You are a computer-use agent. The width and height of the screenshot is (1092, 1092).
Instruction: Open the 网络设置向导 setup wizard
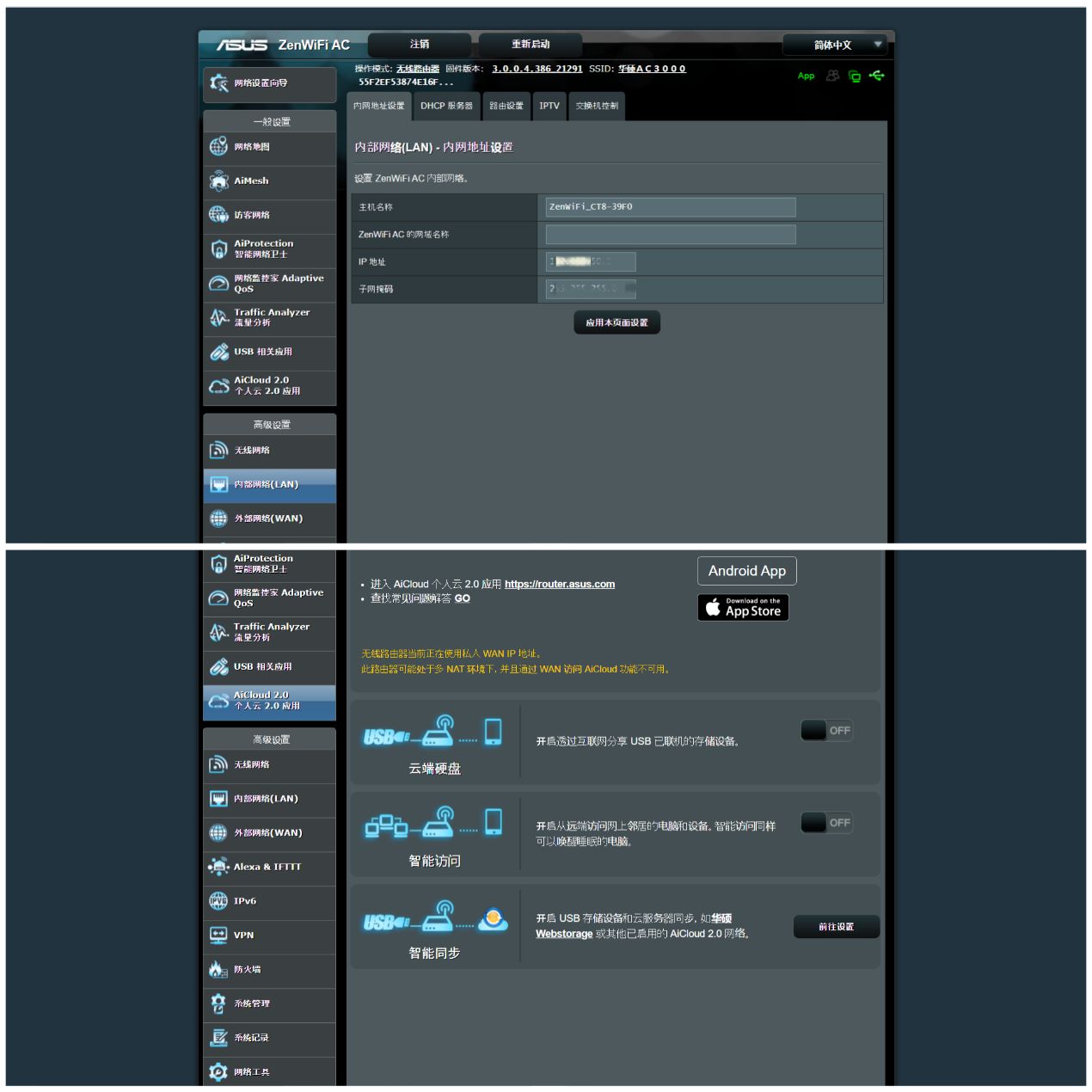pyautogui.click(x=270, y=83)
